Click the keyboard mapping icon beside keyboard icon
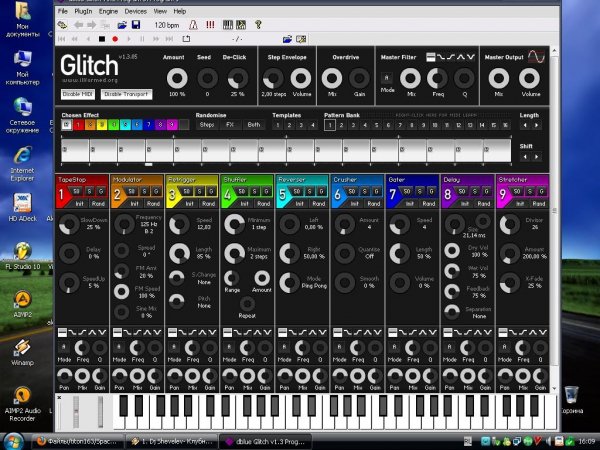The width and height of the screenshot is (600, 450). pyautogui.click(x=241, y=25)
